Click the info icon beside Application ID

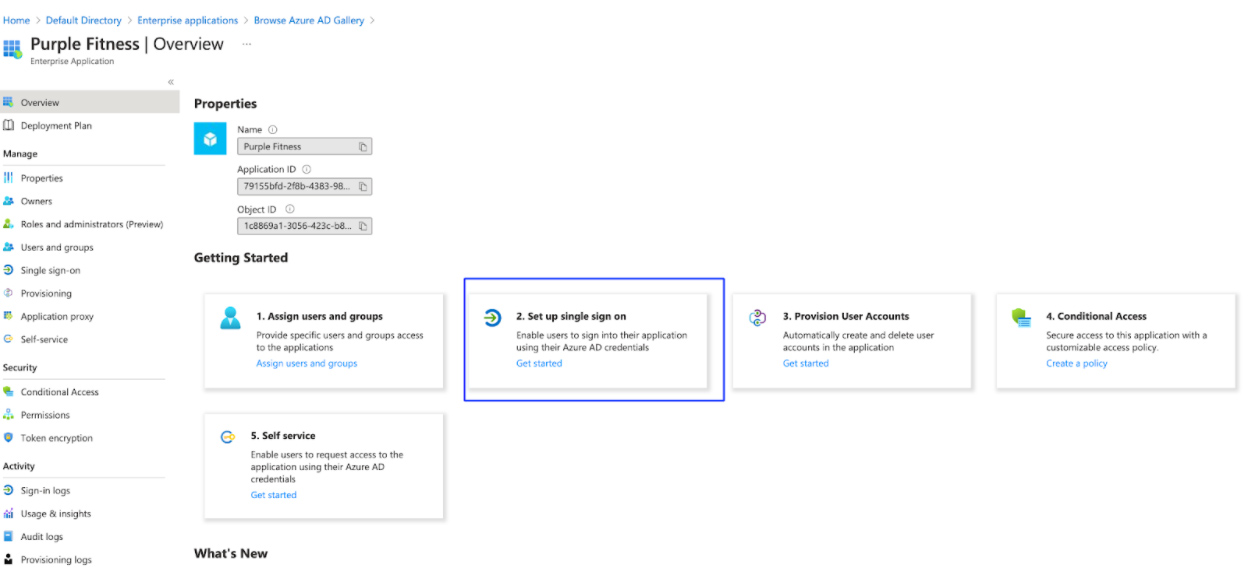tap(306, 169)
